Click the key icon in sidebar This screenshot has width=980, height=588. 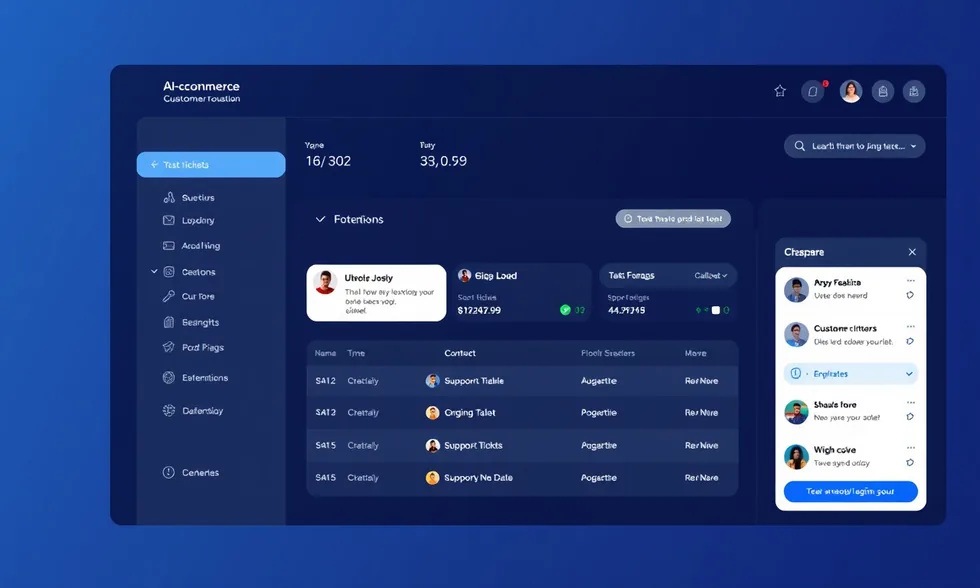click(169, 297)
